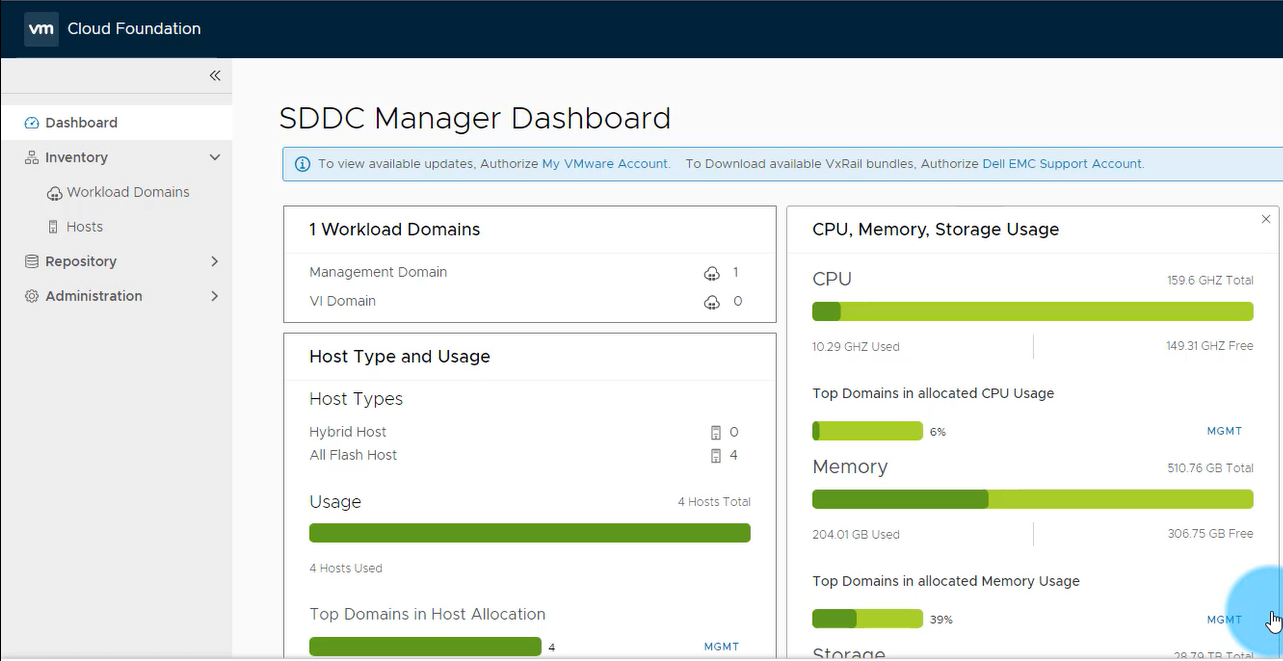
Task: Click the info icon in the update banner
Action: point(302,164)
